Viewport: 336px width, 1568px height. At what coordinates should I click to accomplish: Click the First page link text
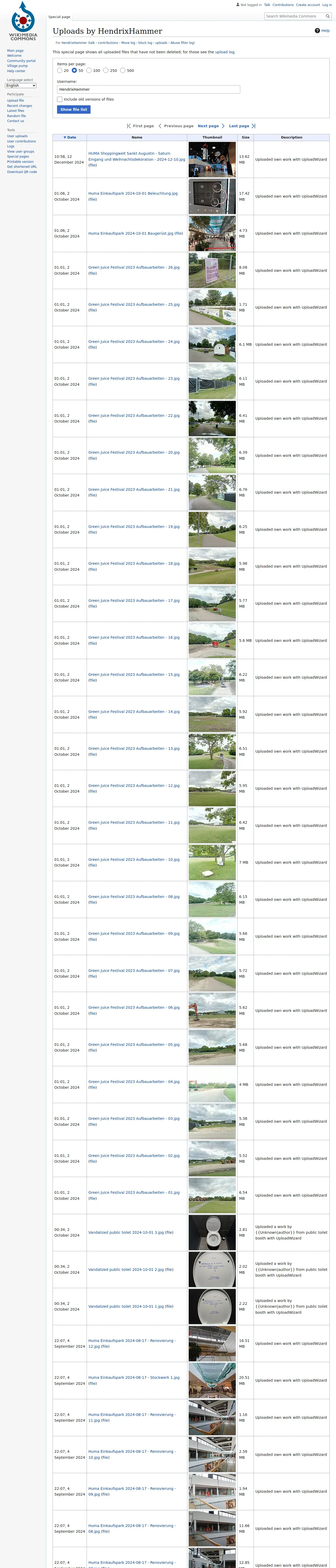click(x=143, y=126)
